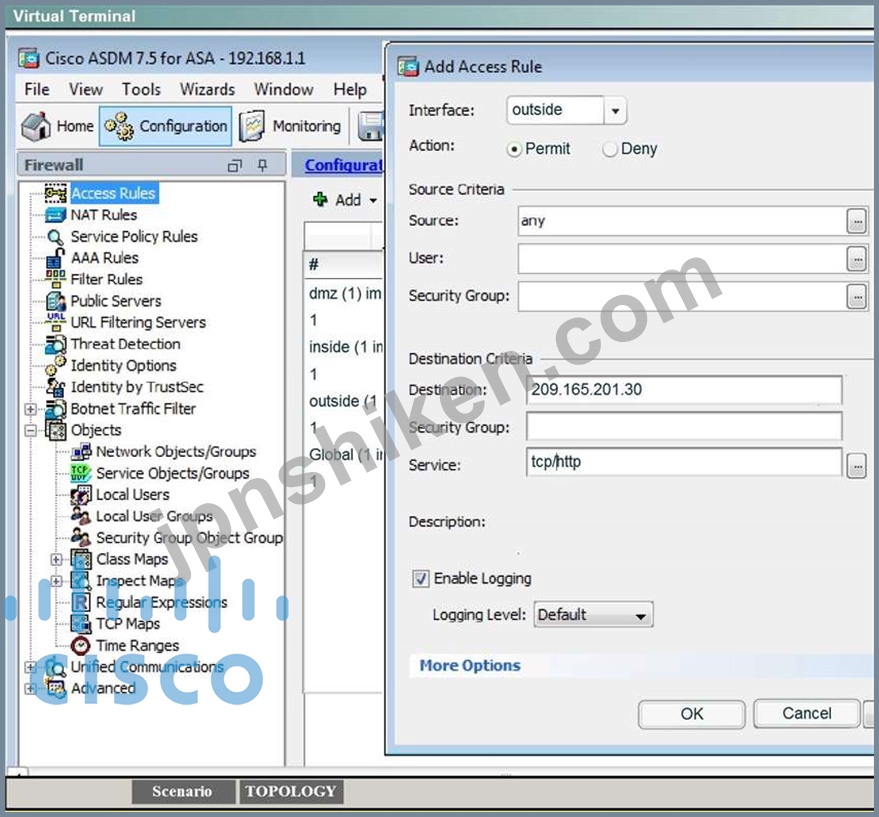Select the Deny action radio button
Screen dimensions: 879x817
[x=610, y=150]
